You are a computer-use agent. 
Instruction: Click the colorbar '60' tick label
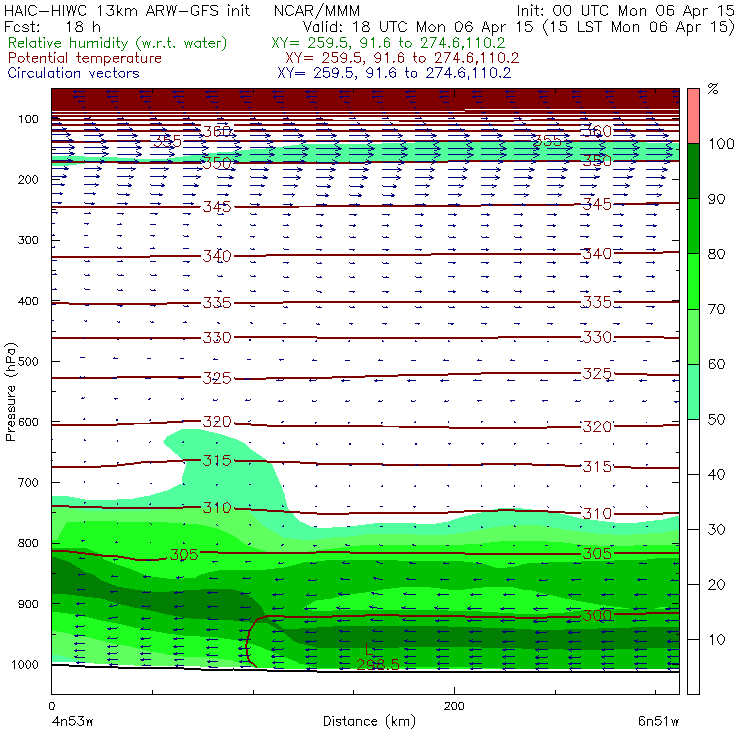[x=716, y=364]
